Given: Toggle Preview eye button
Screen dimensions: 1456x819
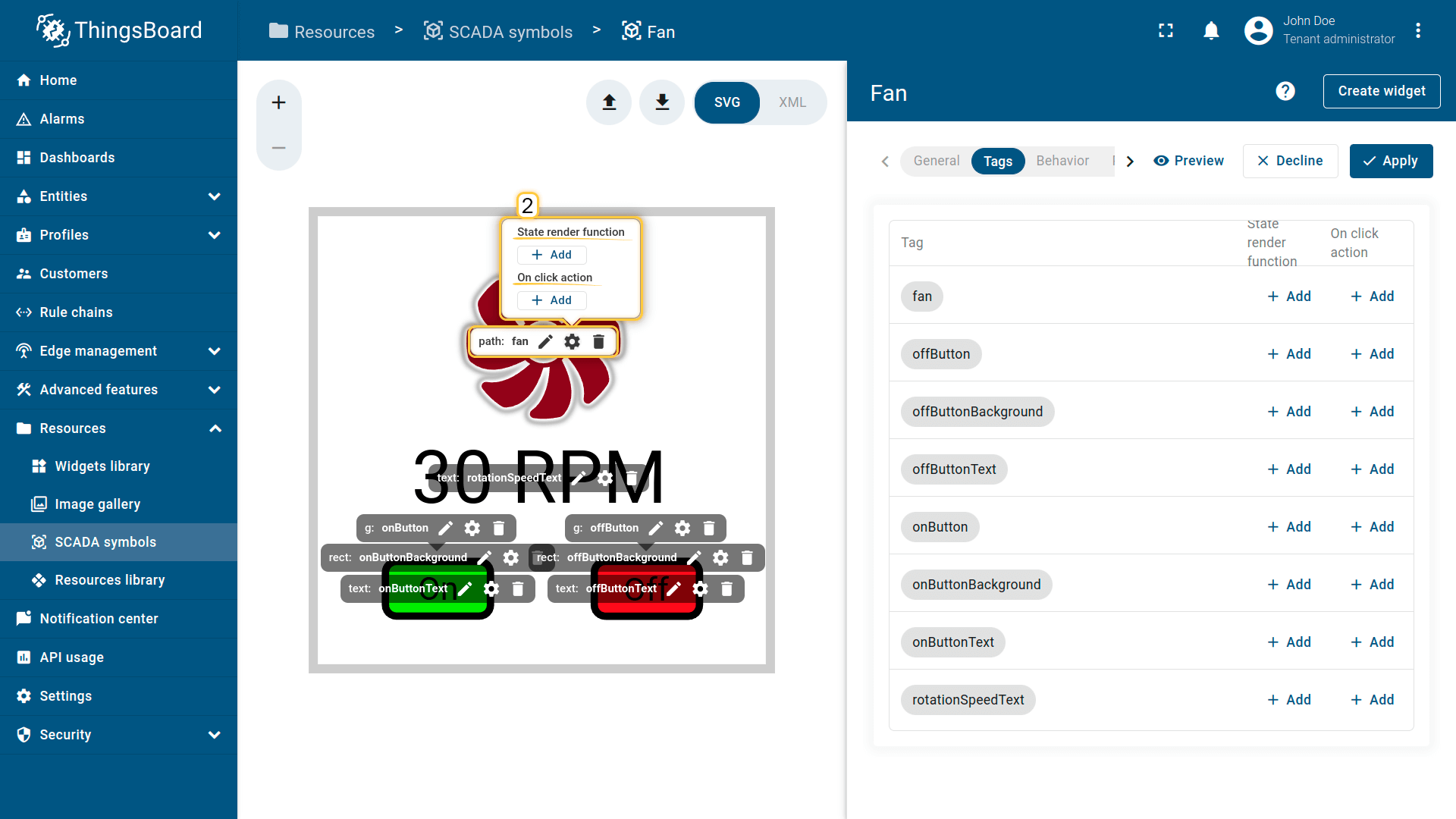Looking at the screenshot, I should coord(1188,161).
